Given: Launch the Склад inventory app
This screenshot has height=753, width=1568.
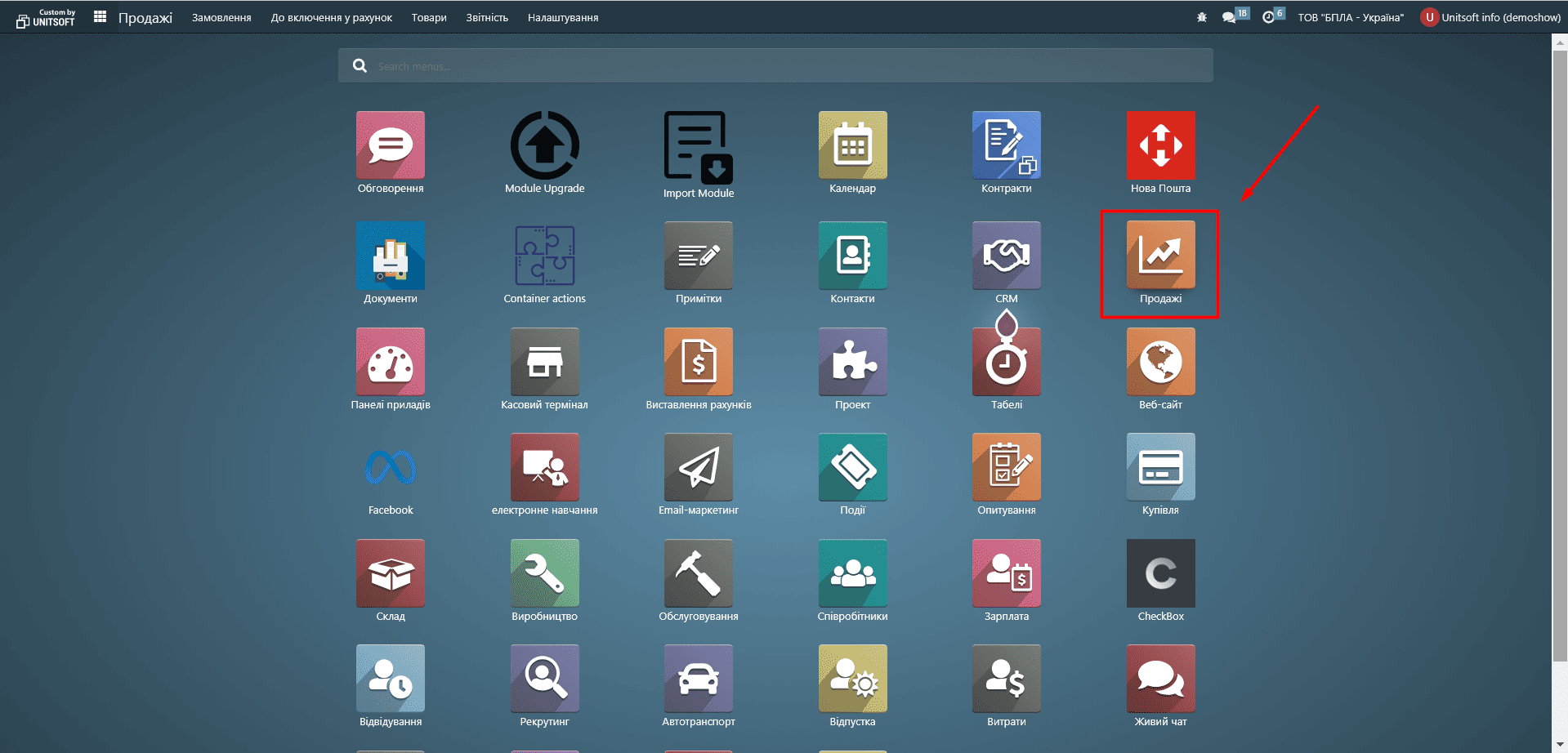Looking at the screenshot, I should (390, 573).
